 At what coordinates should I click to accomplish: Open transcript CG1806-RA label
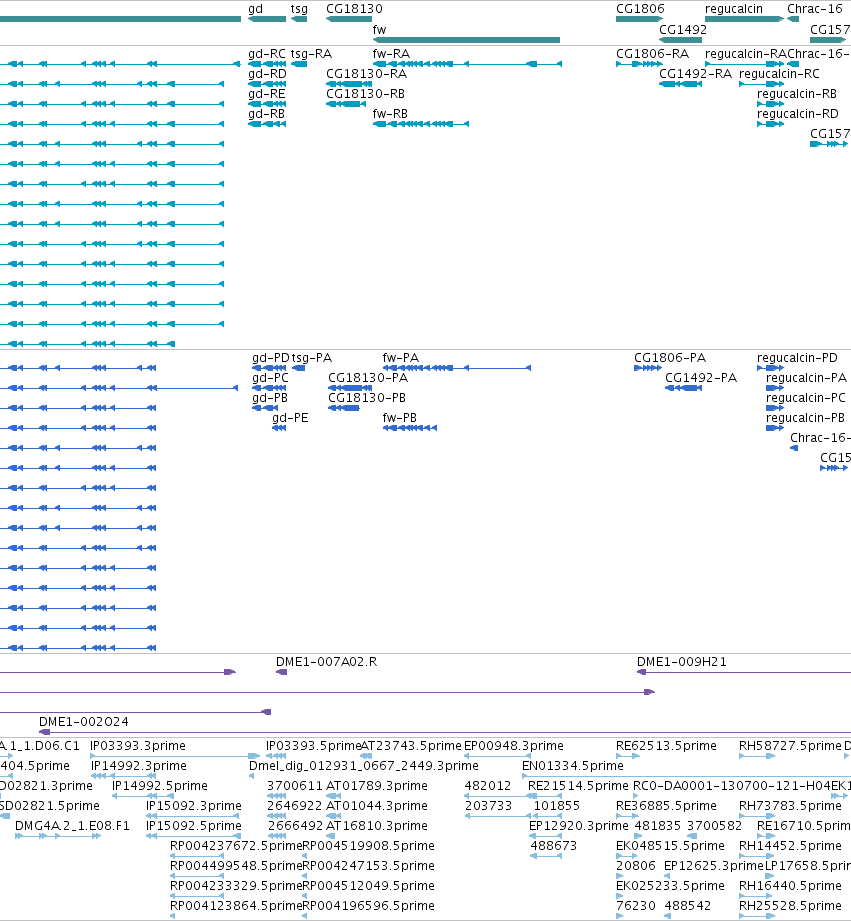652,54
